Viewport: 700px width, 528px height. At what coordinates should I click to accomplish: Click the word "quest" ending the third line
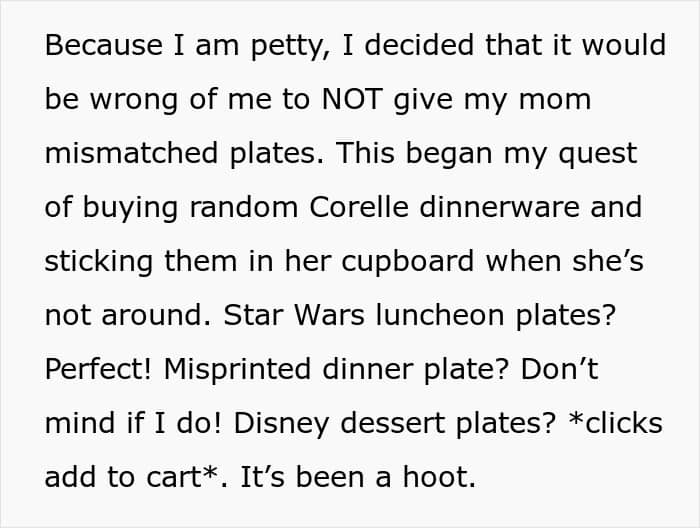click(597, 156)
